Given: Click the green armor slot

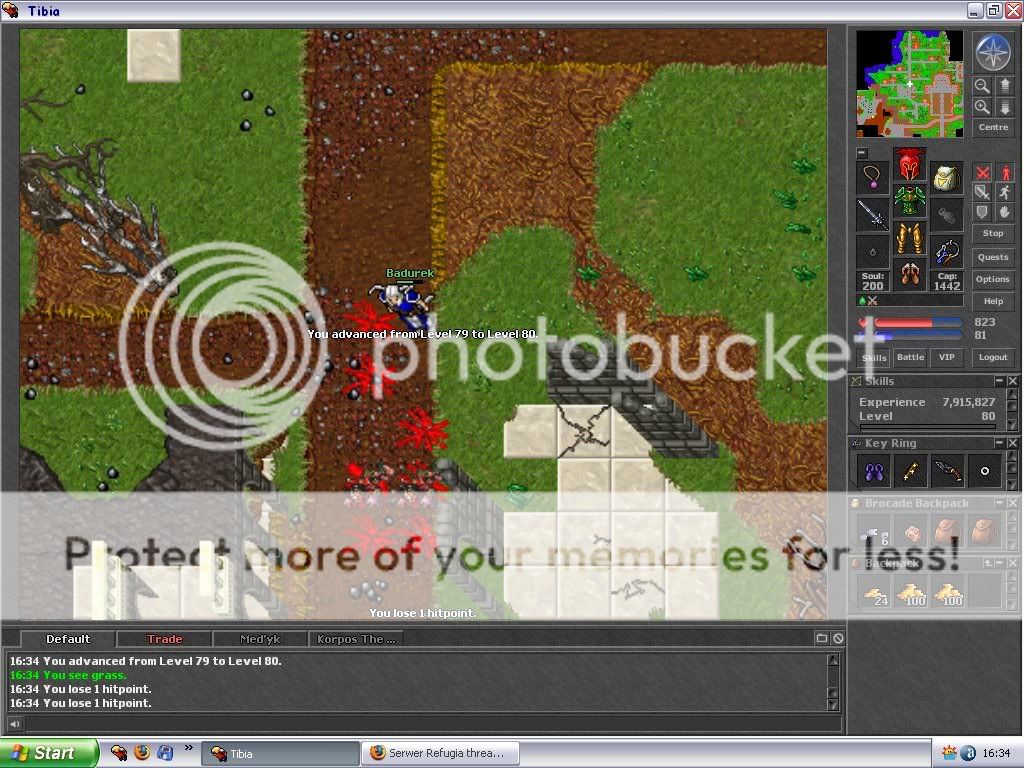Looking at the screenshot, I should (909, 201).
